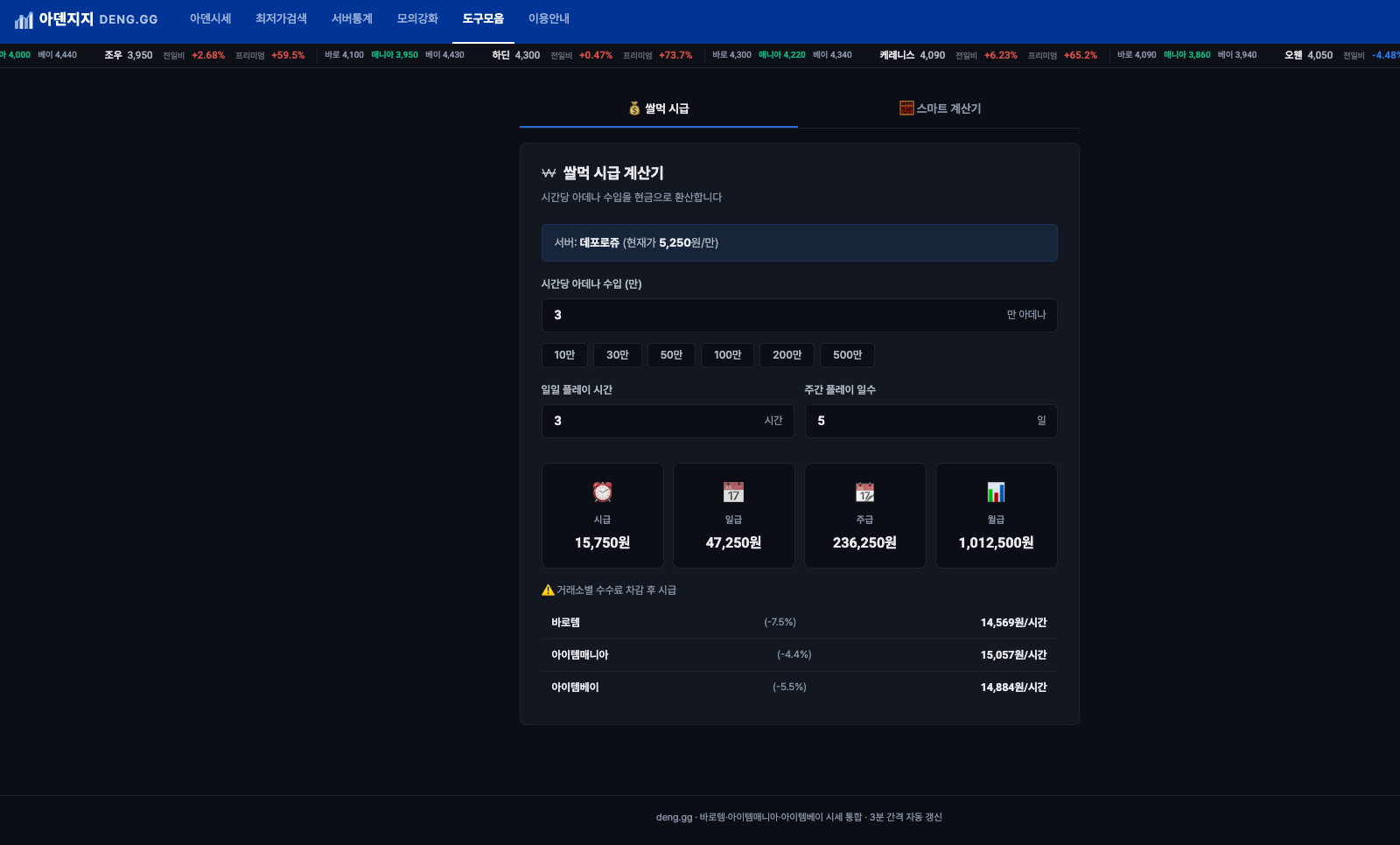Click the 월급 value 1,012,500원
1400x845 pixels.
tap(996, 542)
